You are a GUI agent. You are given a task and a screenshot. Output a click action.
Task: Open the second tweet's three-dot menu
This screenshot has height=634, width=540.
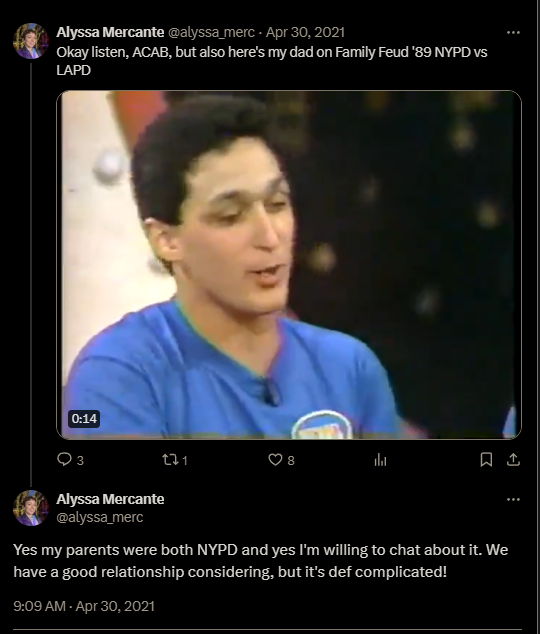click(x=513, y=499)
